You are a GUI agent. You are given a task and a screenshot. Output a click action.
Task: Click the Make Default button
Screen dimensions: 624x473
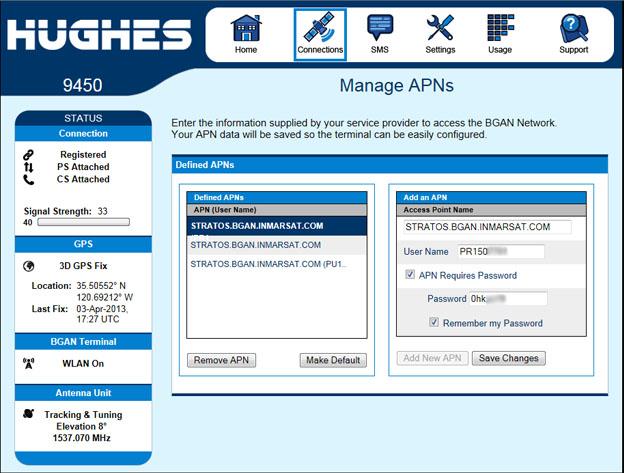tap(333, 360)
